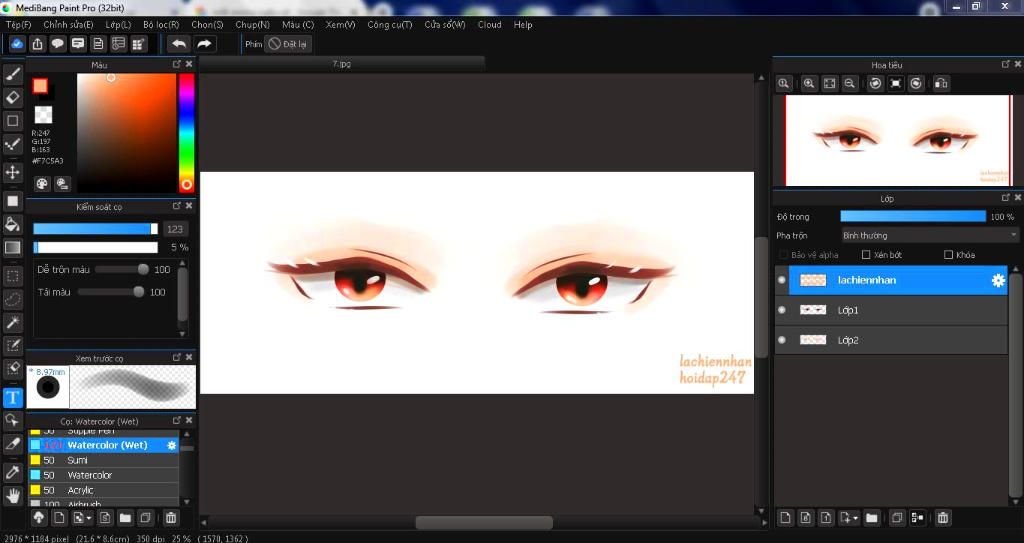Click the Undo arrow
This screenshot has width=1024, height=543.
(179, 44)
